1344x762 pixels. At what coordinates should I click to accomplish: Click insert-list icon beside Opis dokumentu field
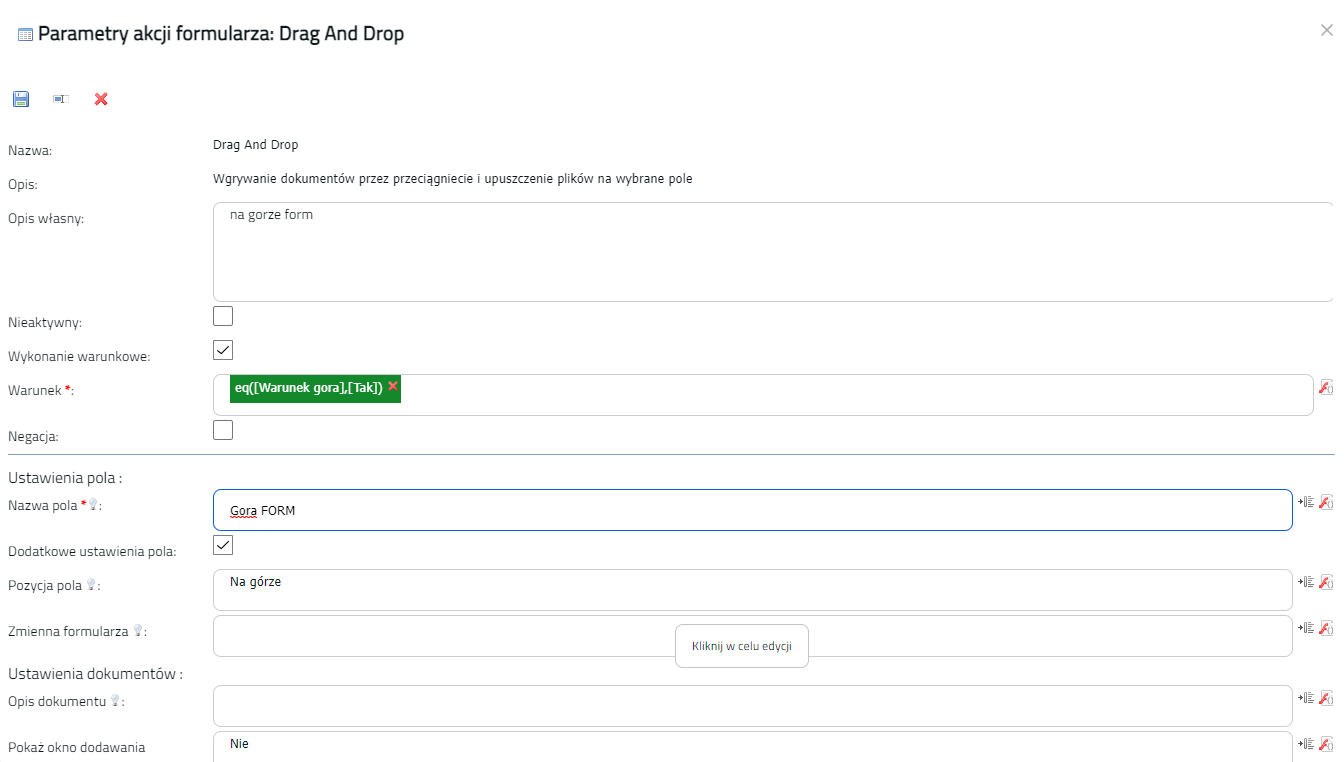1306,698
